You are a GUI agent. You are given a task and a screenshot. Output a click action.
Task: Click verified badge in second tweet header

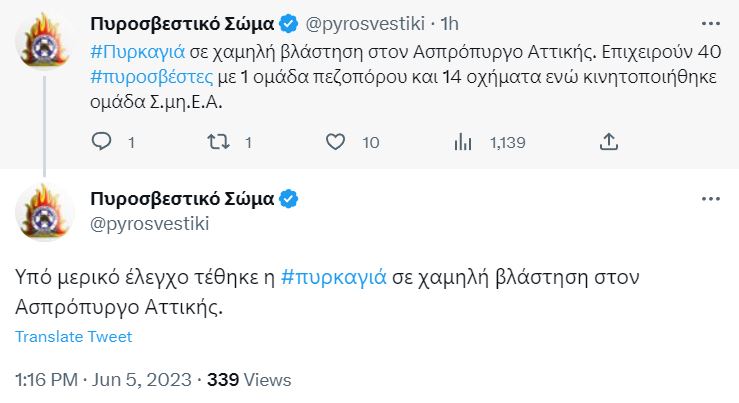pyautogui.click(x=289, y=199)
